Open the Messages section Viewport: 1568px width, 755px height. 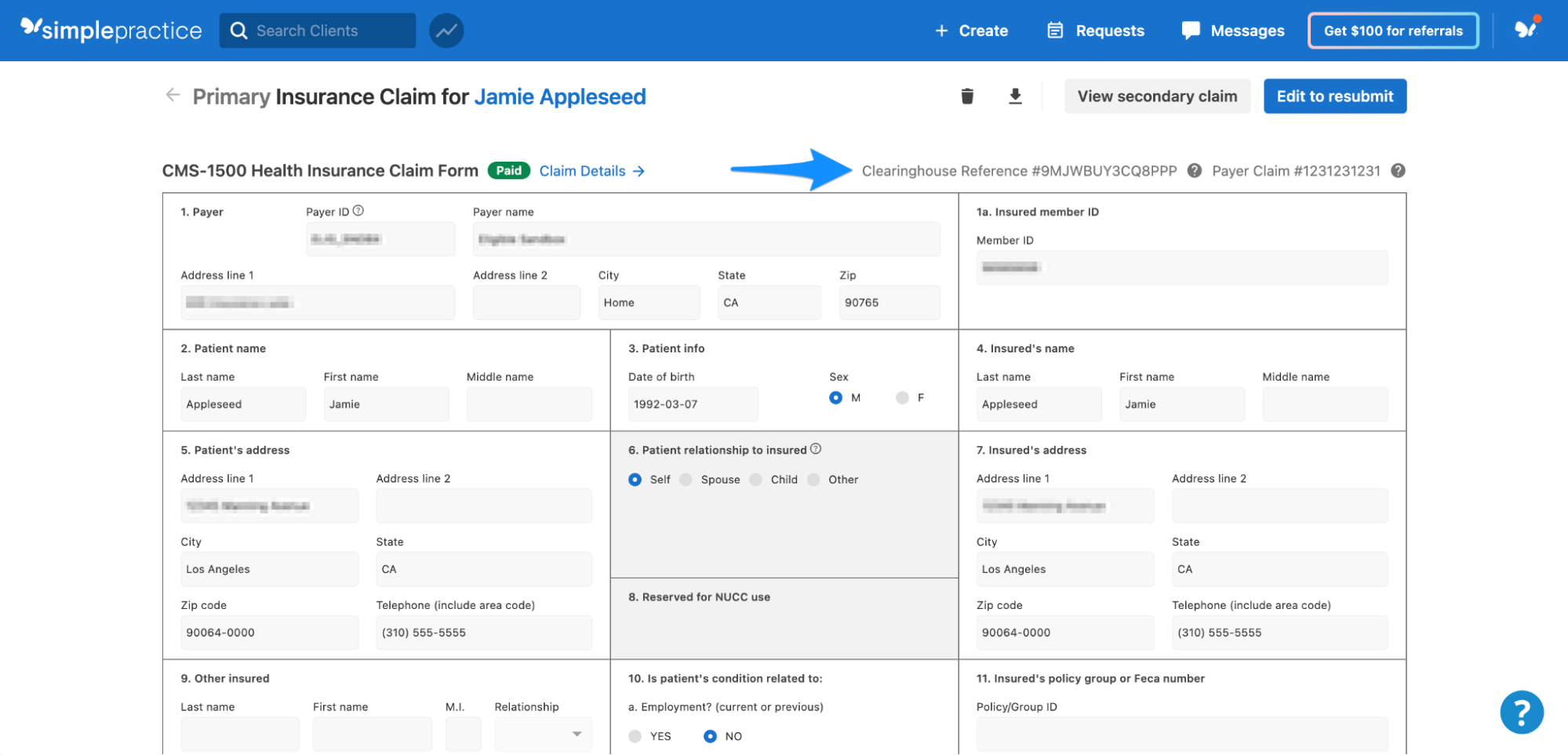1231,31
